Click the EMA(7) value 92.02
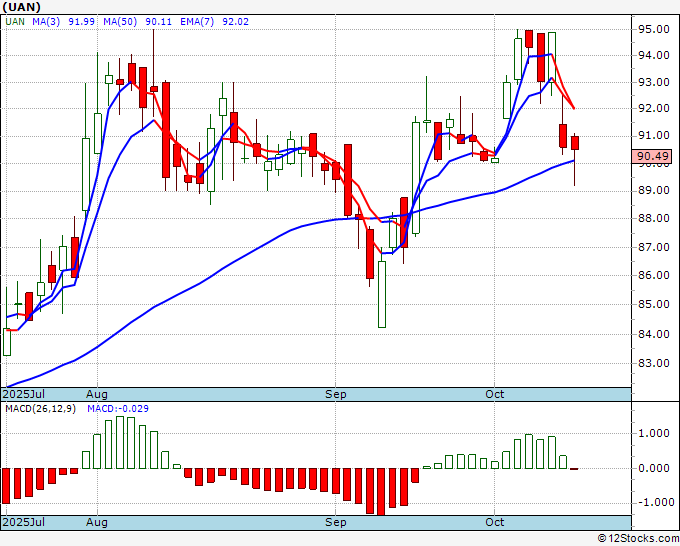The width and height of the screenshot is (680, 546). [235, 21]
